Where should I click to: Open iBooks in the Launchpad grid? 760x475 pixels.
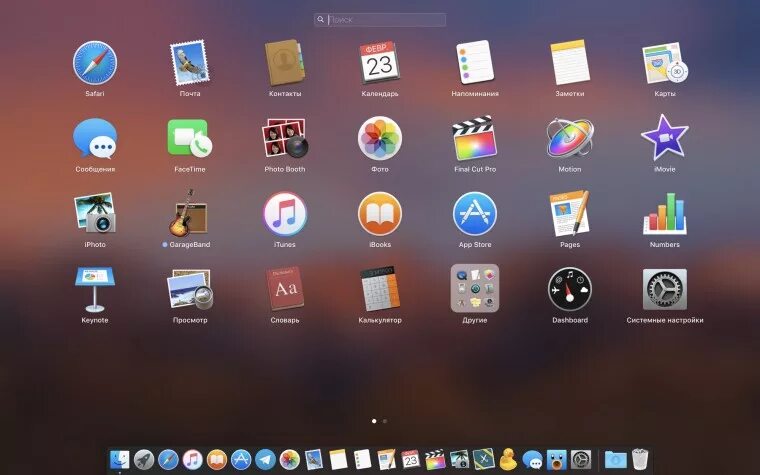pyautogui.click(x=380, y=214)
